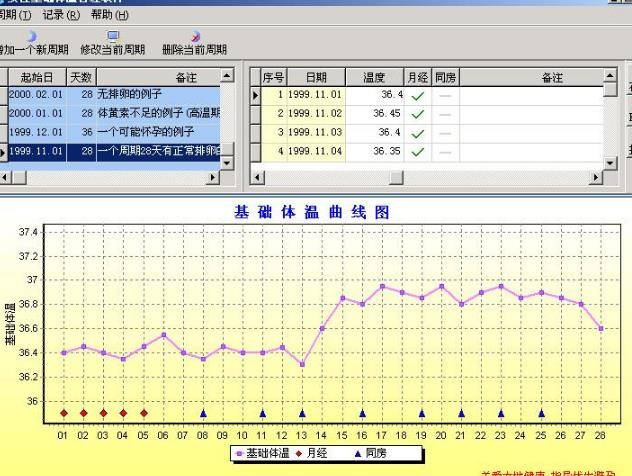Open the 记录(R) menu

pyautogui.click(x=61, y=15)
